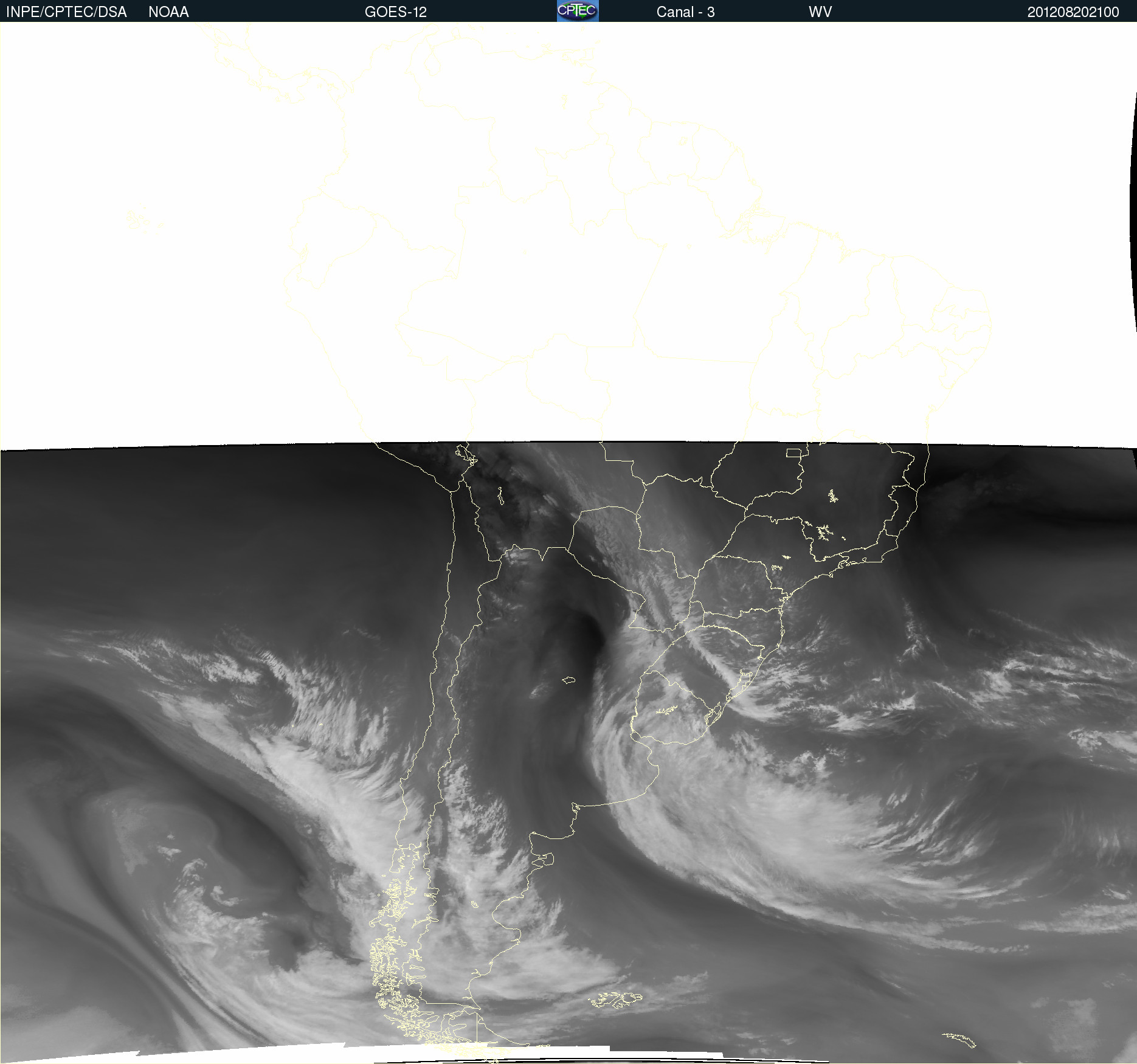This screenshot has height=1064, width=1137.
Task: Click the WV channel label
Action: (x=820, y=12)
